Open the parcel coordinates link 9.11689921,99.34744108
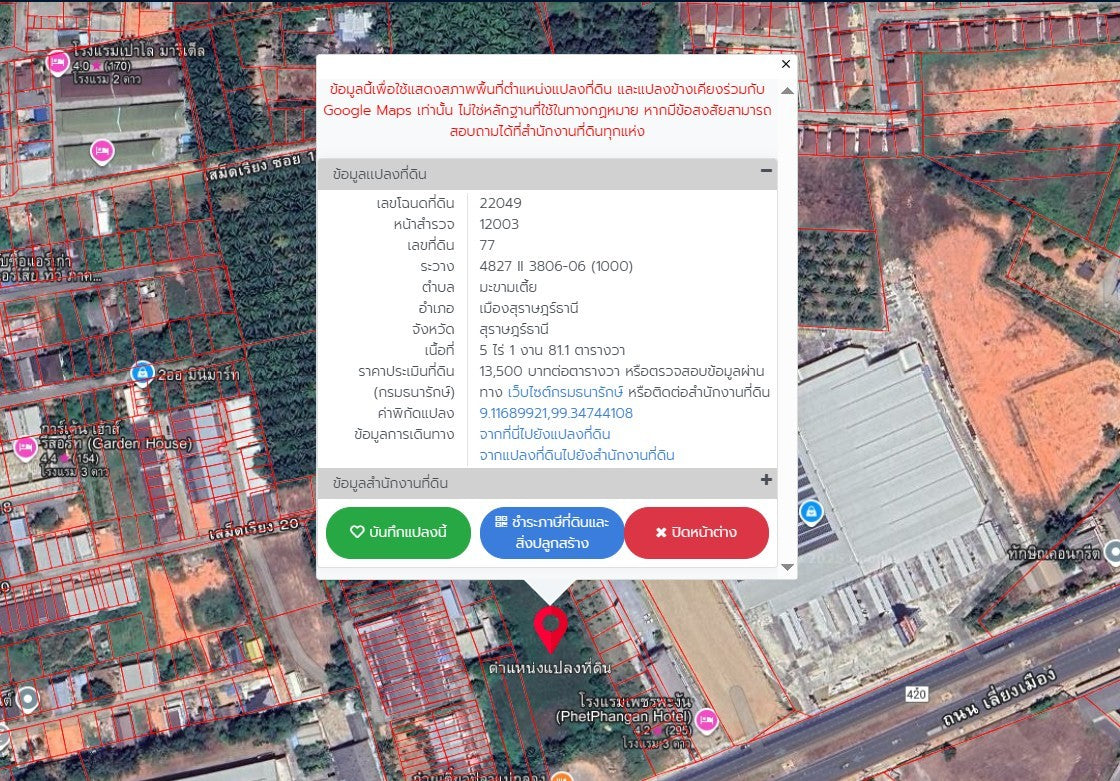The width and height of the screenshot is (1120, 781). pos(556,413)
